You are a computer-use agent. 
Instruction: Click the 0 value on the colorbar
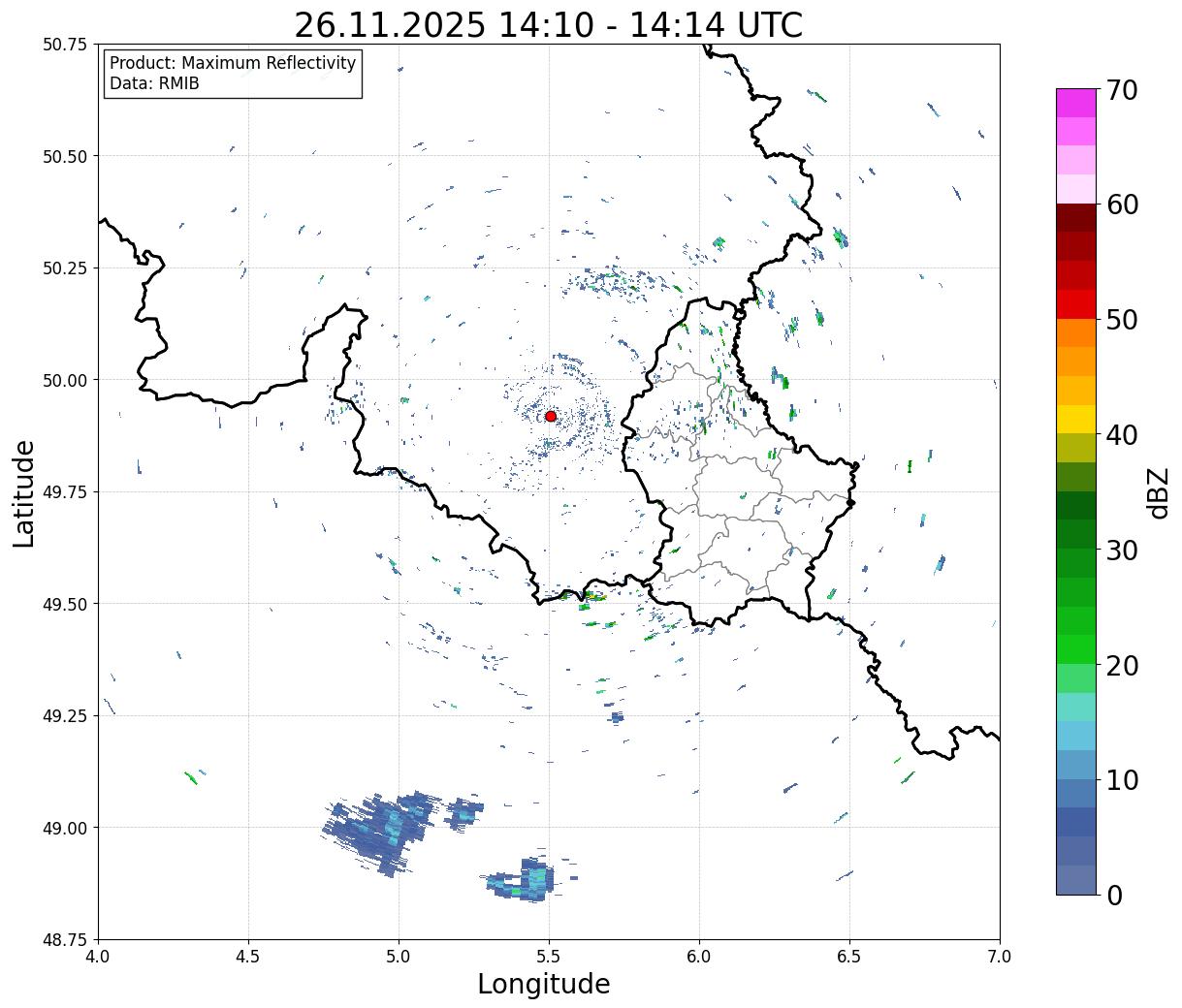click(1114, 896)
